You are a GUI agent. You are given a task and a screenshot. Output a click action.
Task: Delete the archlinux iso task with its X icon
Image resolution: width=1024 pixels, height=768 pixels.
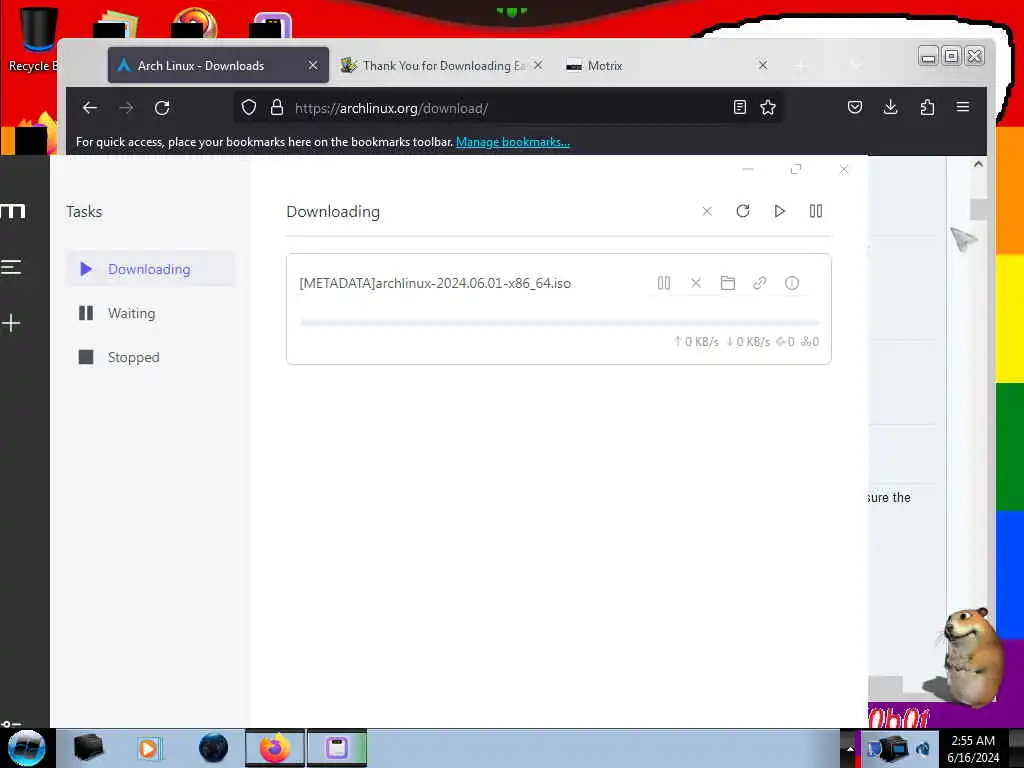(x=696, y=283)
